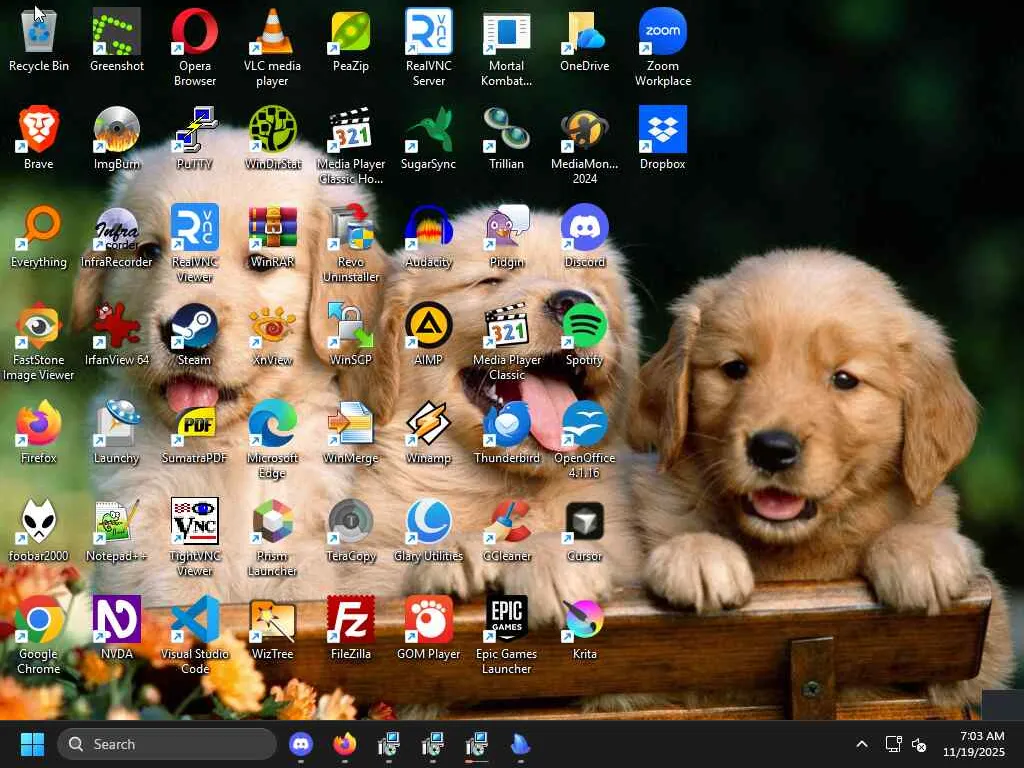Select the Google Chrome shortcut
1024x768 pixels.
pyautogui.click(x=39, y=635)
